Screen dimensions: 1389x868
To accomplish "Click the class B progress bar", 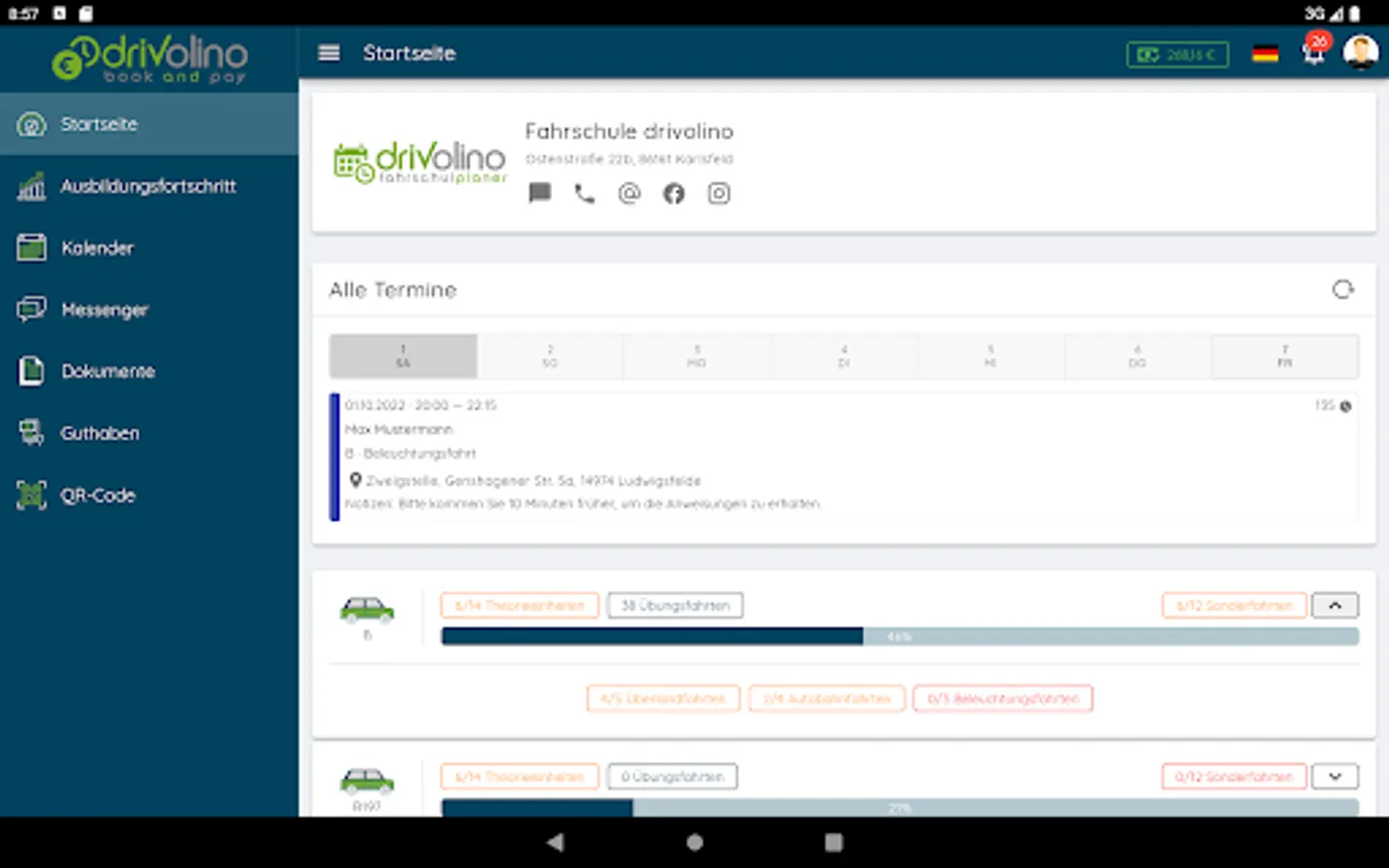I will [x=900, y=637].
